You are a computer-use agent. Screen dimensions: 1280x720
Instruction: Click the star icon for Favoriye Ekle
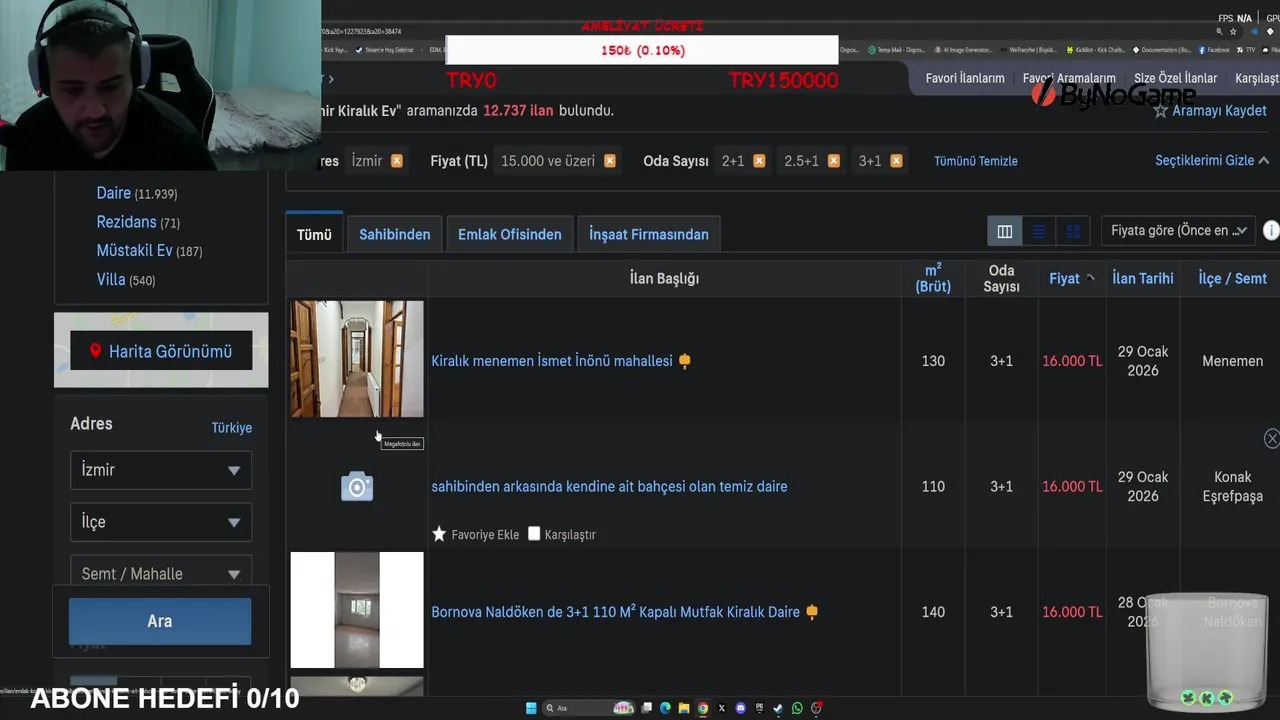(439, 534)
